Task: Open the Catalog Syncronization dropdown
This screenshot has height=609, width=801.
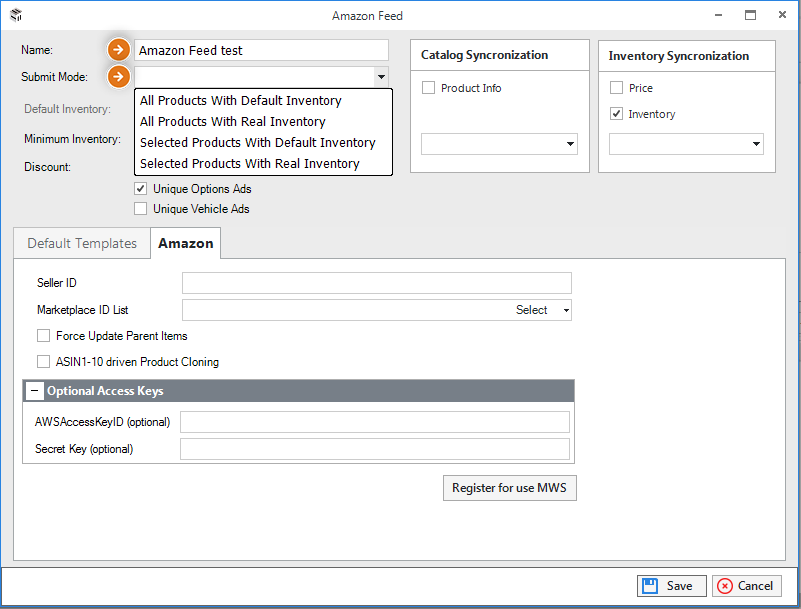Action: click(570, 144)
